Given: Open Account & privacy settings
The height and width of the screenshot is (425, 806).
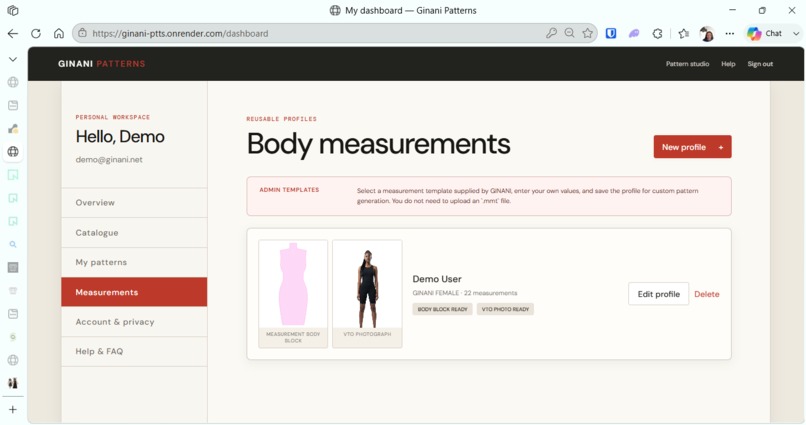Looking at the screenshot, I should pyautogui.click(x=134, y=322).
